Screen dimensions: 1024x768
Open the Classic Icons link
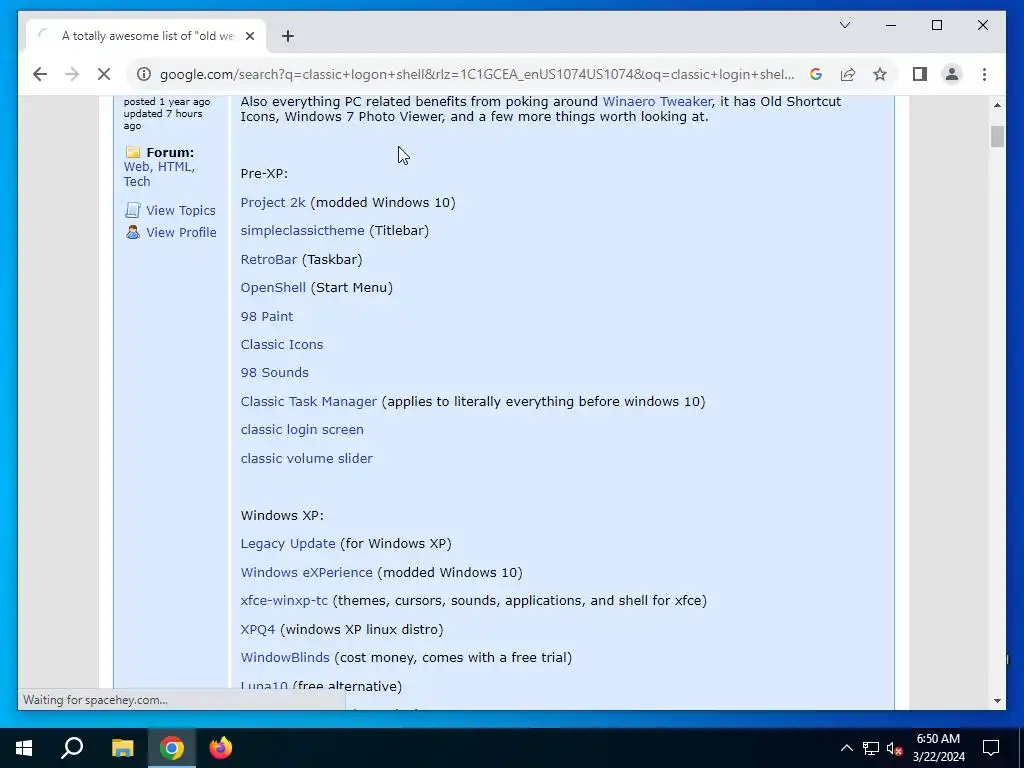[281, 344]
